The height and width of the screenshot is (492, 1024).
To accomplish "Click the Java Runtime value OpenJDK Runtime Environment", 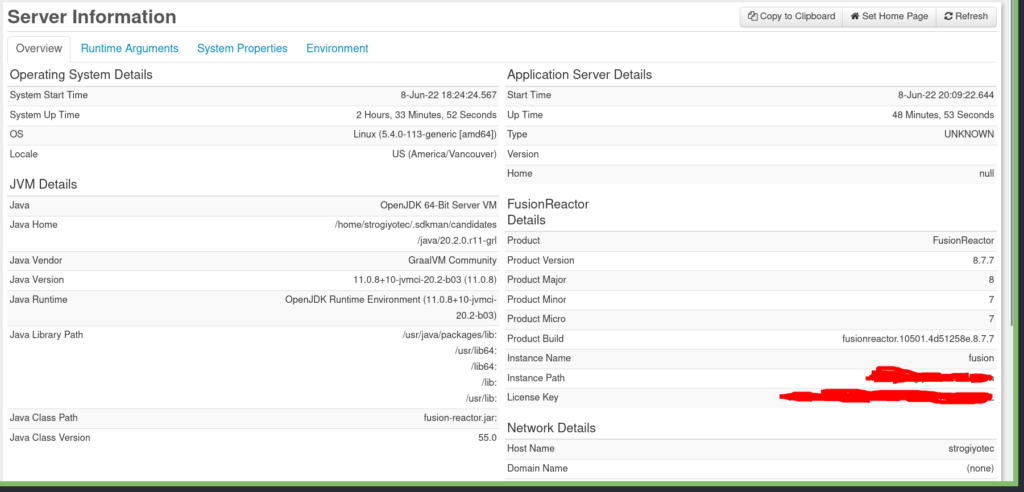I will point(391,307).
